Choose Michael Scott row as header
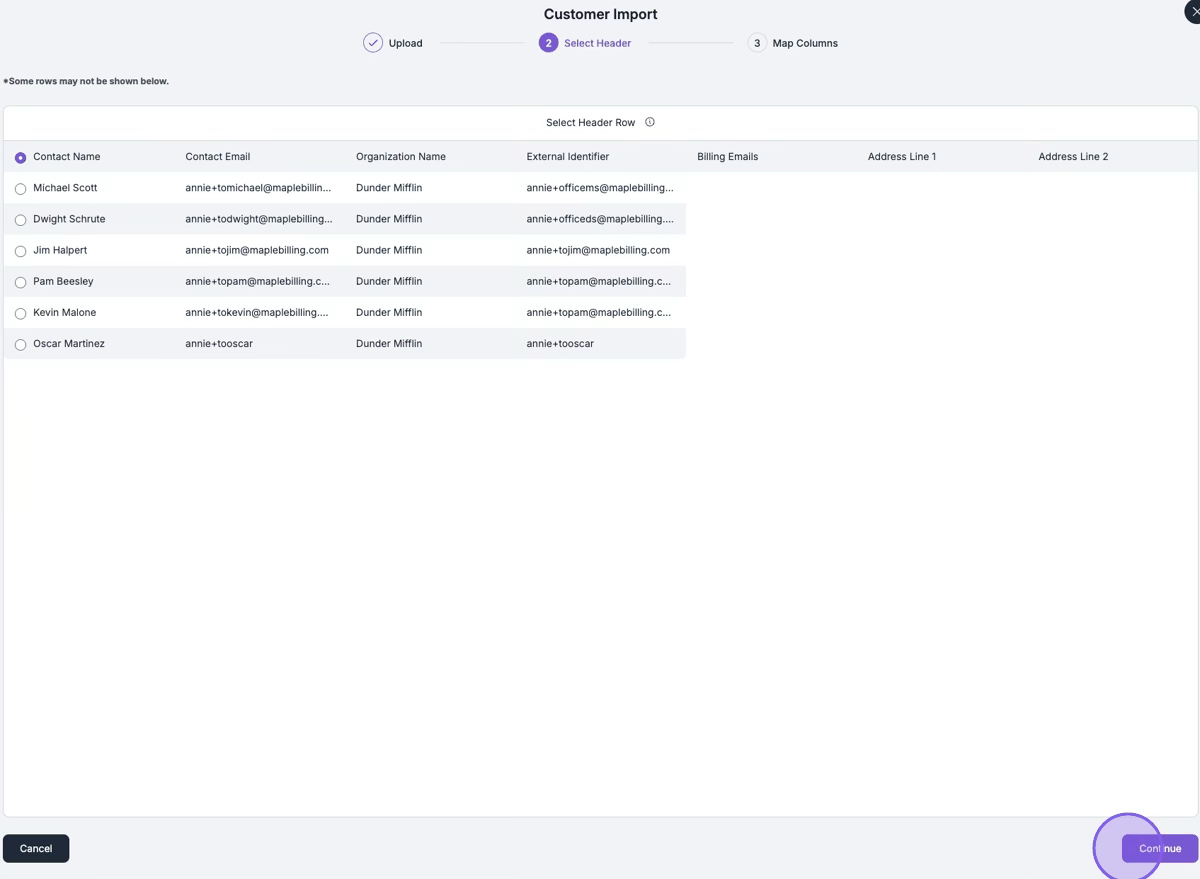The width and height of the screenshot is (1200, 879). click(20, 189)
